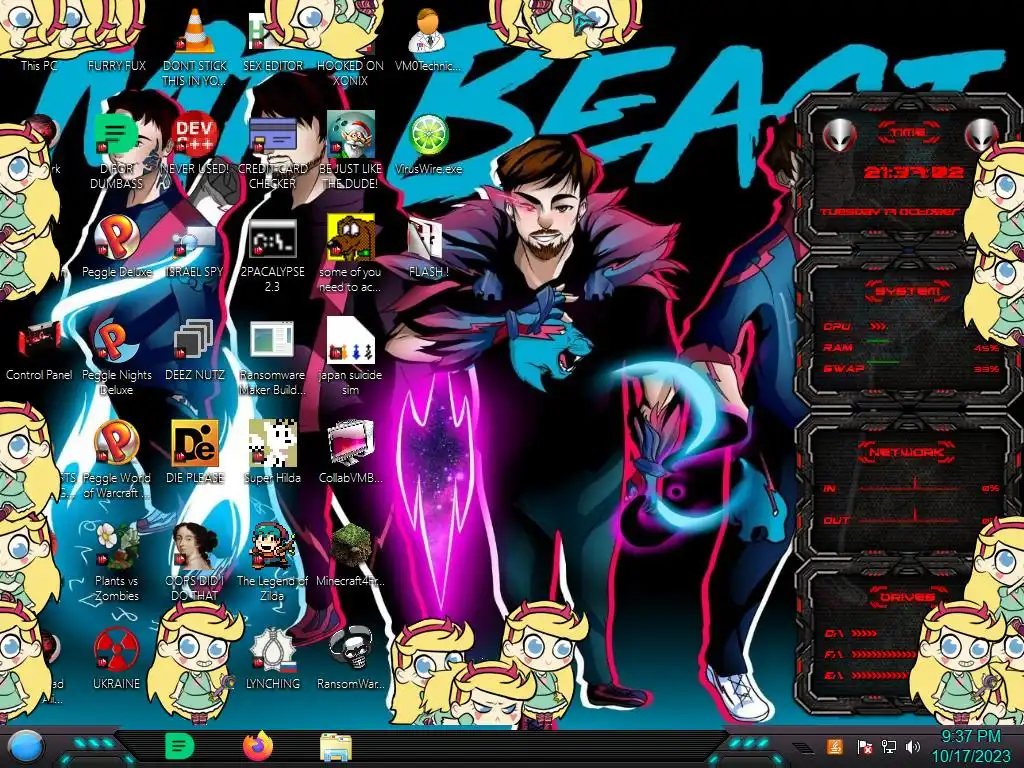This screenshot has width=1024, height=768.
Task: Click the 21:37 digital clock readout
Action: coord(914,172)
